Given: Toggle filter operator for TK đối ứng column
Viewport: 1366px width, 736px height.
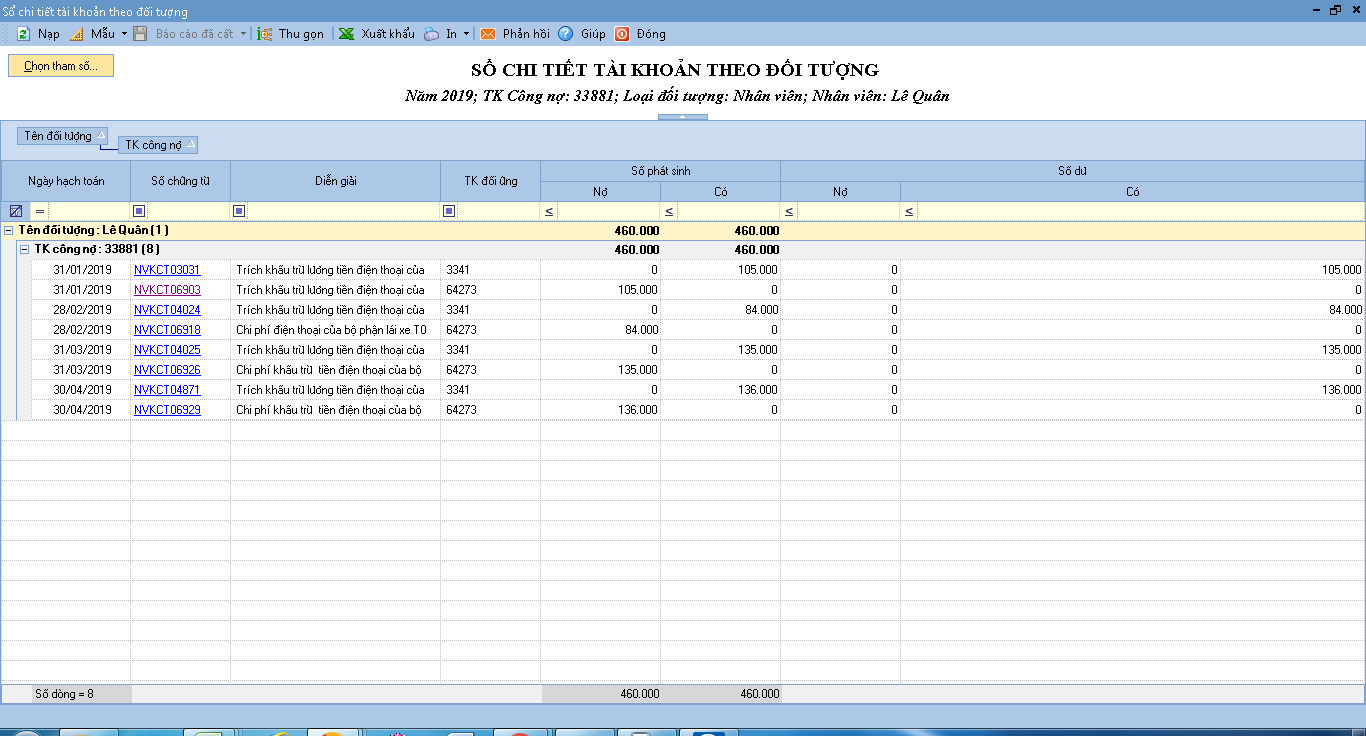Looking at the screenshot, I should point(449,211).
